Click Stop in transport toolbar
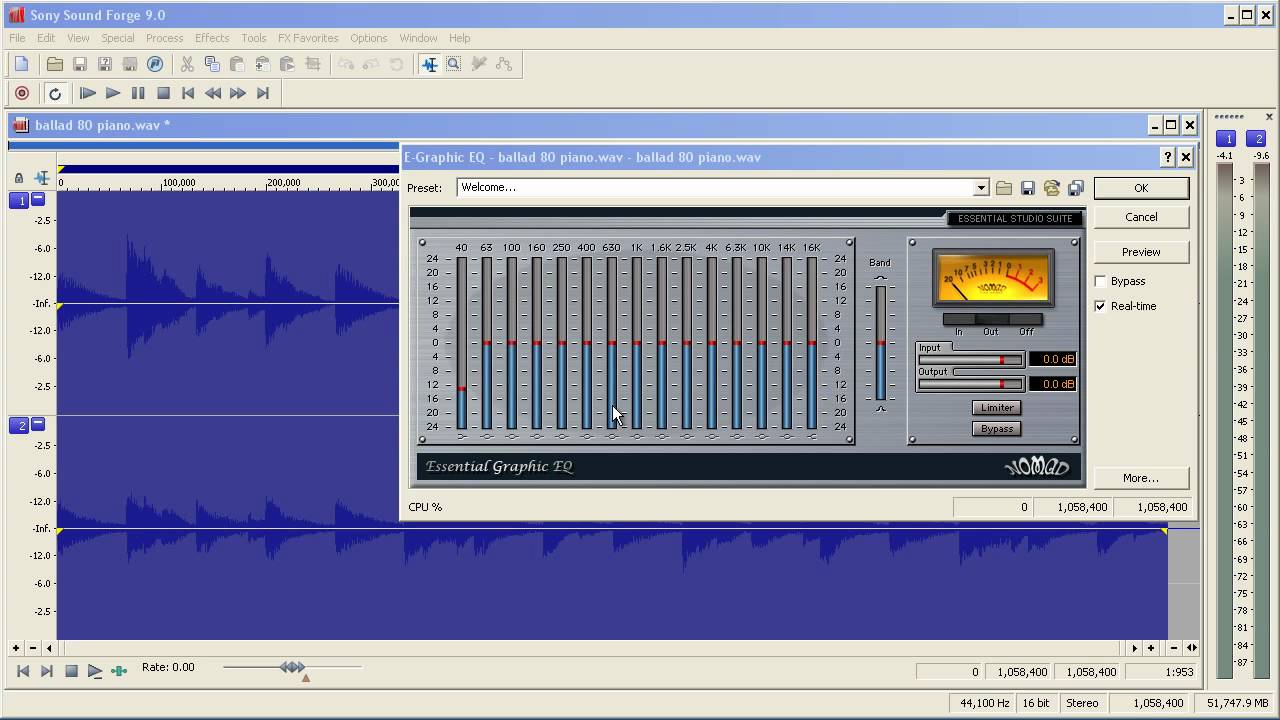Screen dimensions: 1280x720 [163, 93]
